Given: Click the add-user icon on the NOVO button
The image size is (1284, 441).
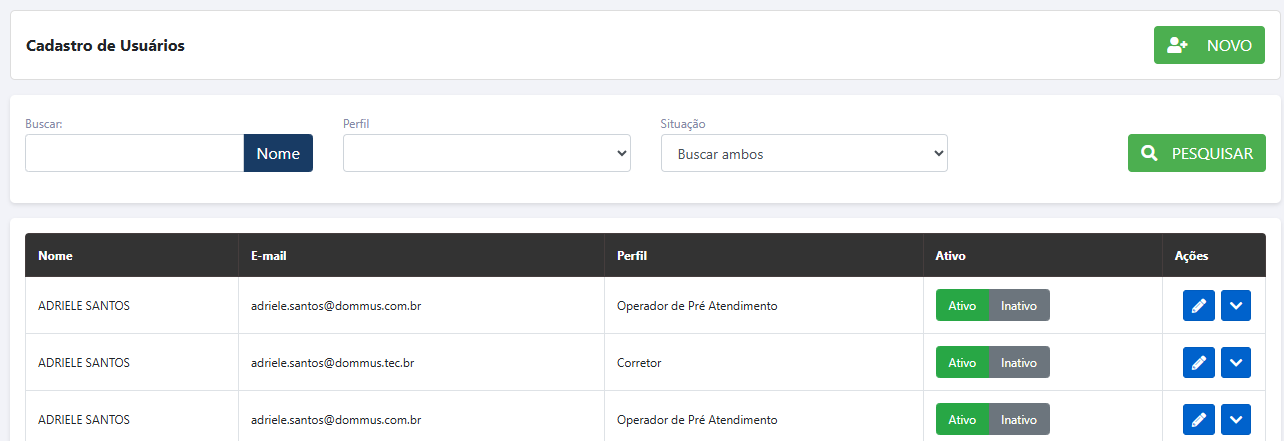Looking at the screenshot, I should click(x=1177, y=45).
